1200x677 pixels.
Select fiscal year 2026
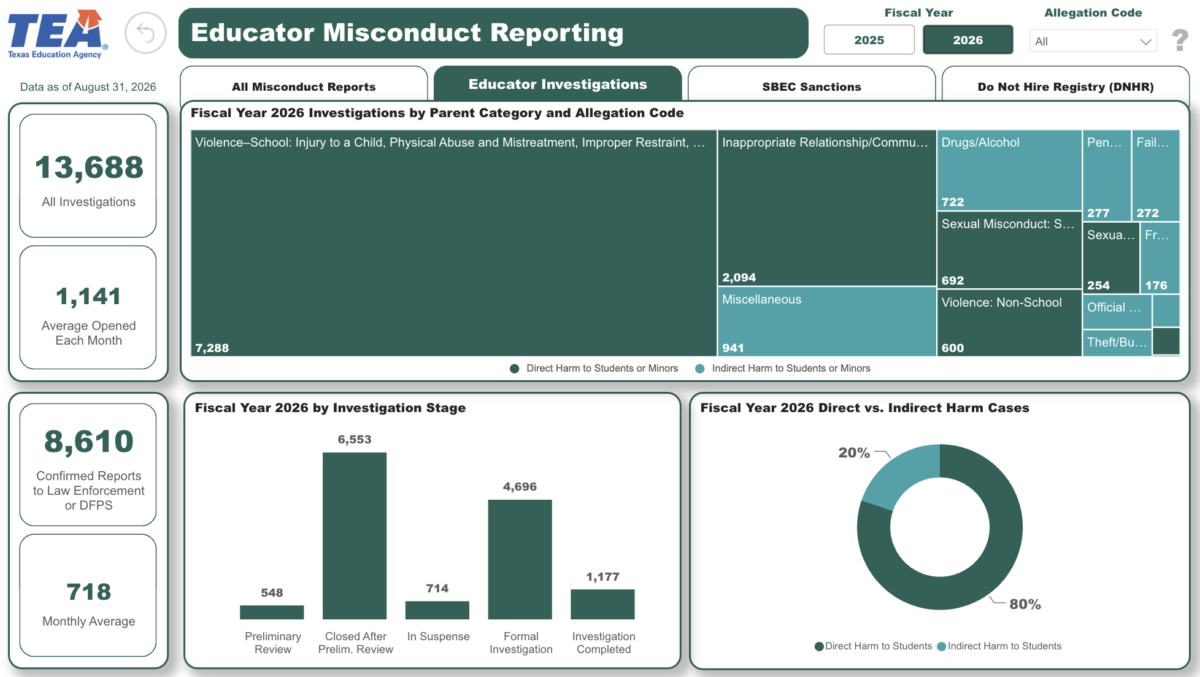point(967,40)
